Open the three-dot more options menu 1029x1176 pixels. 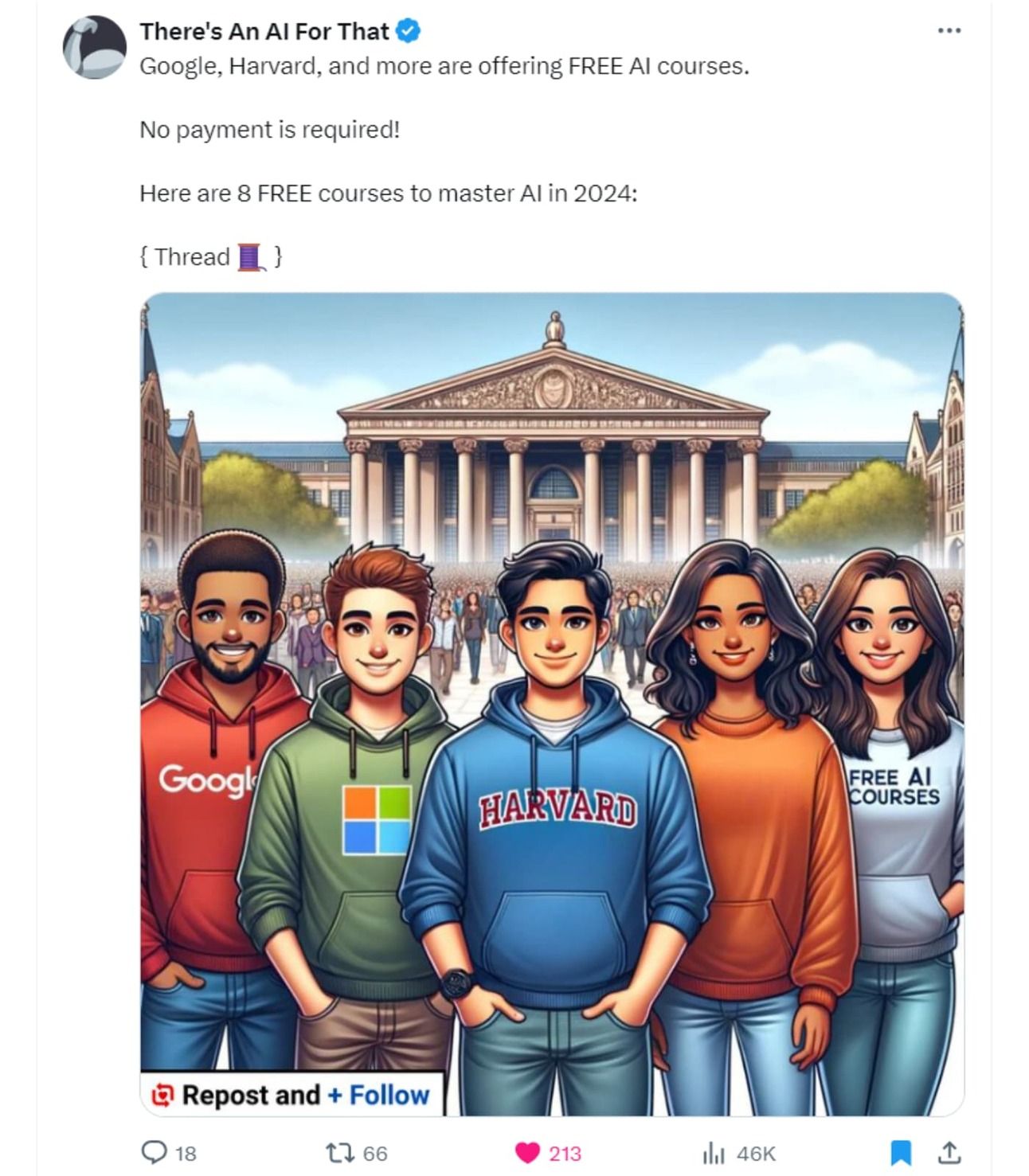(949, 30)
